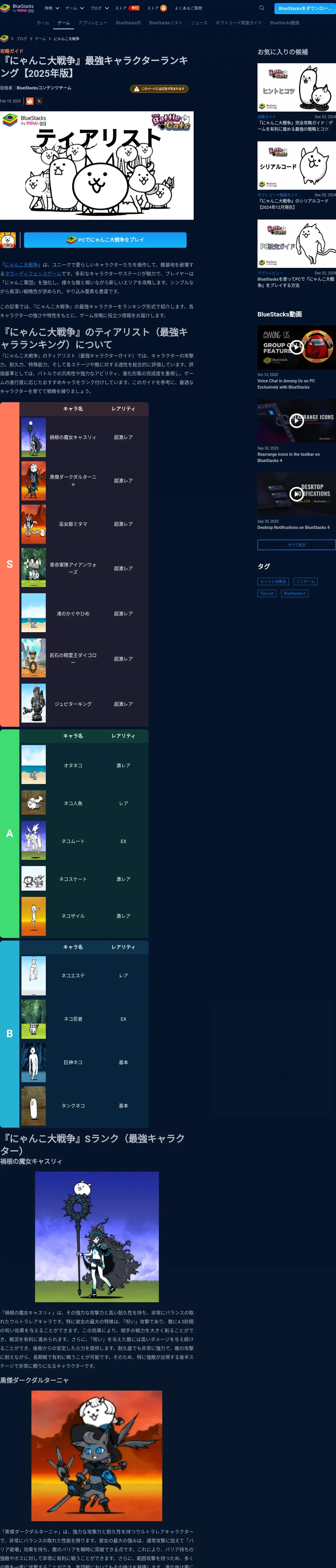This screenshot has width=336, height=1568.
Task: Open 完全攻略ガイド article title link
Action: [296, 126]
